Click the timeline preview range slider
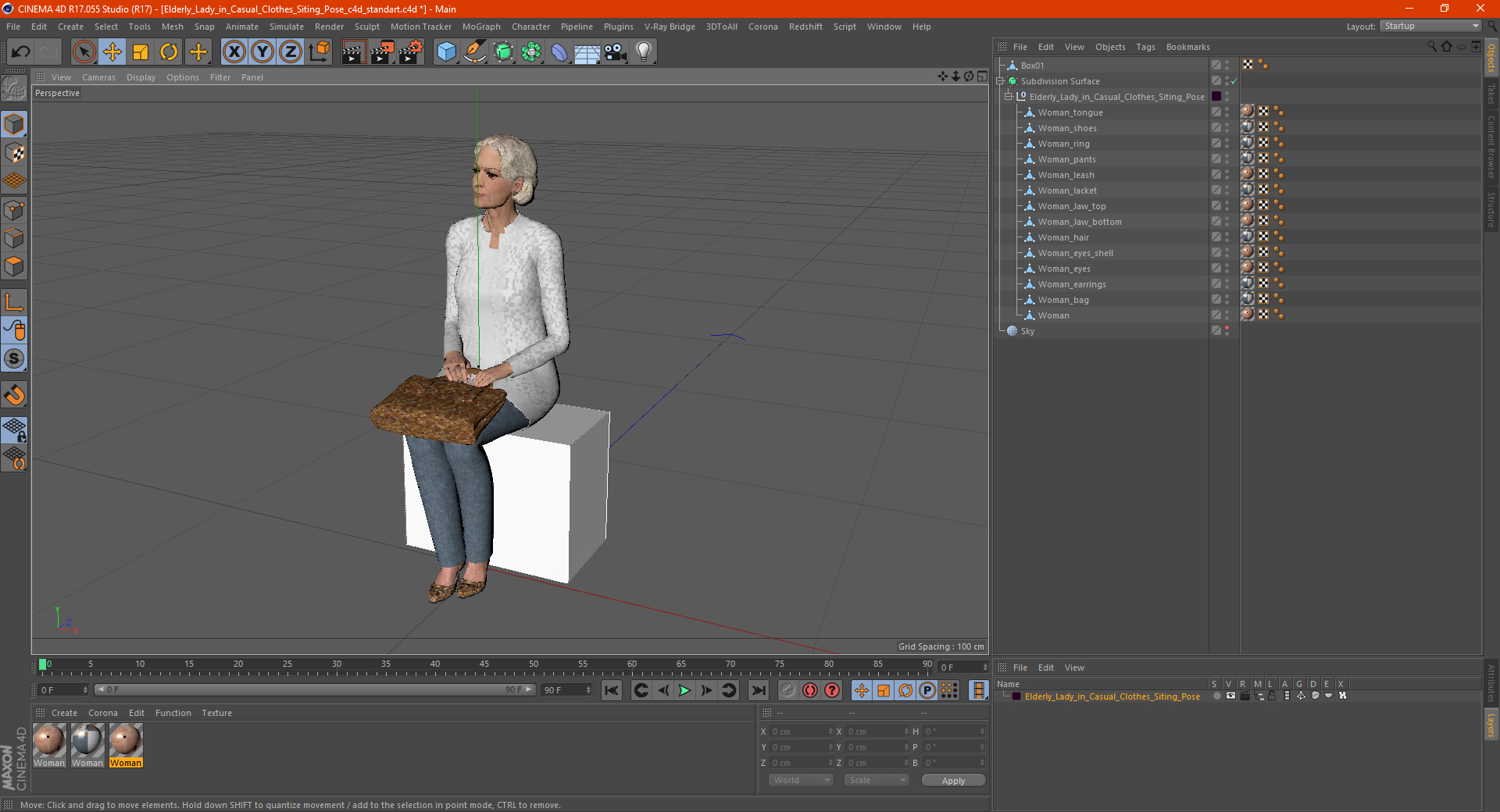Screen dimensions: 1500x812 (x=315, y=689)
